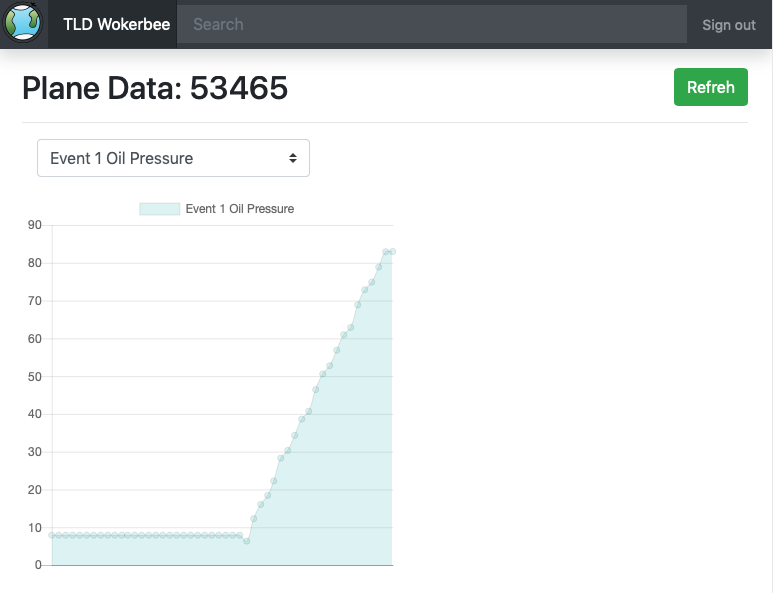Click the Sign out link

(729, 25)
